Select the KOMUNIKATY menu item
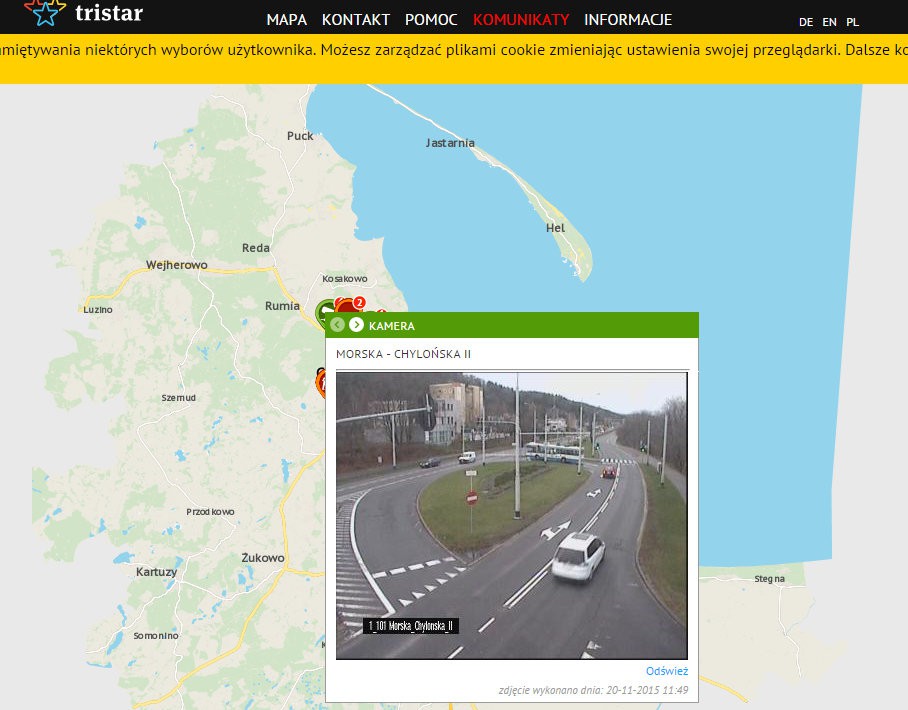 (521, 20)
